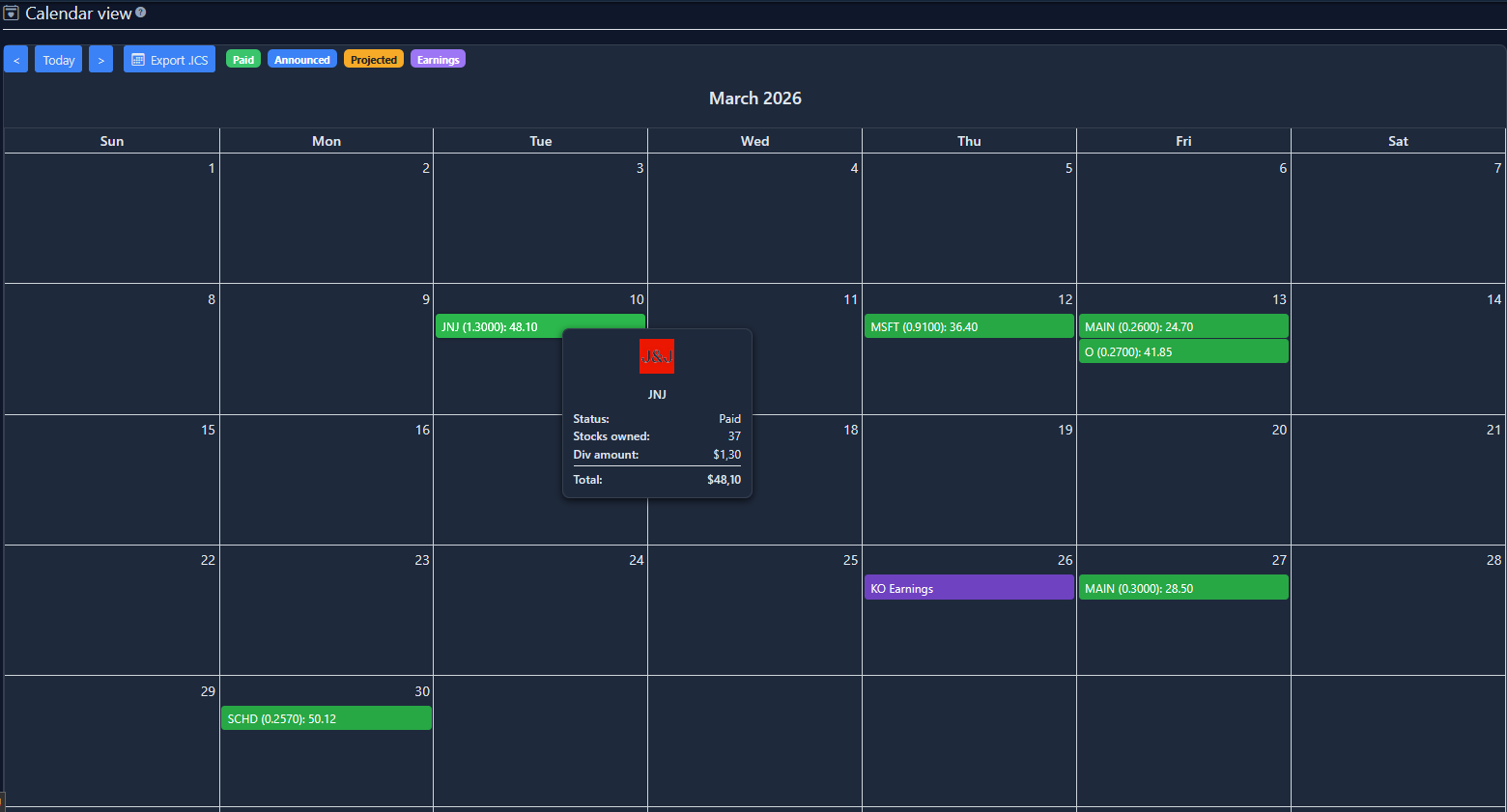This screenshot has width=1507, height=812.
Task: Click the Sat column header
Action: [1398, 141]
